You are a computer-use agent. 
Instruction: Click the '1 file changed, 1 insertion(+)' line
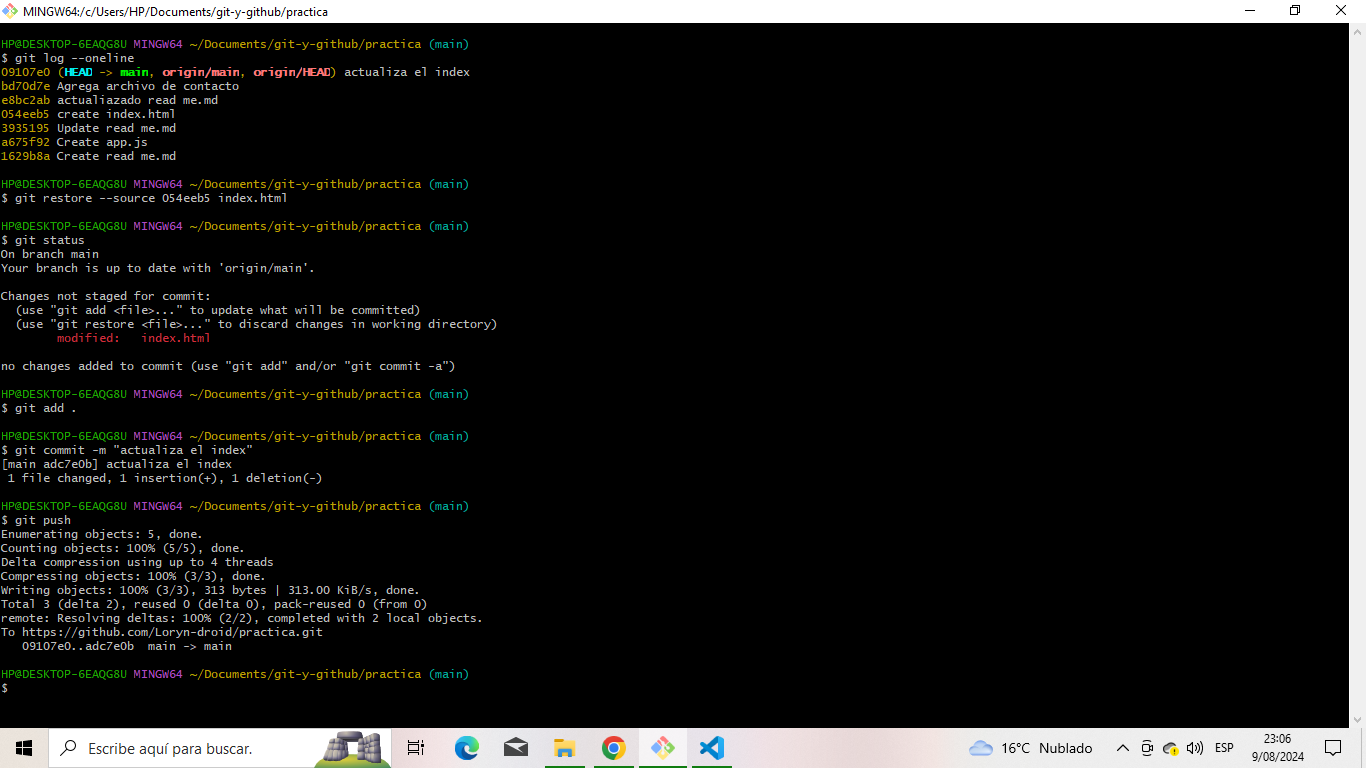(x=165, y=478)
